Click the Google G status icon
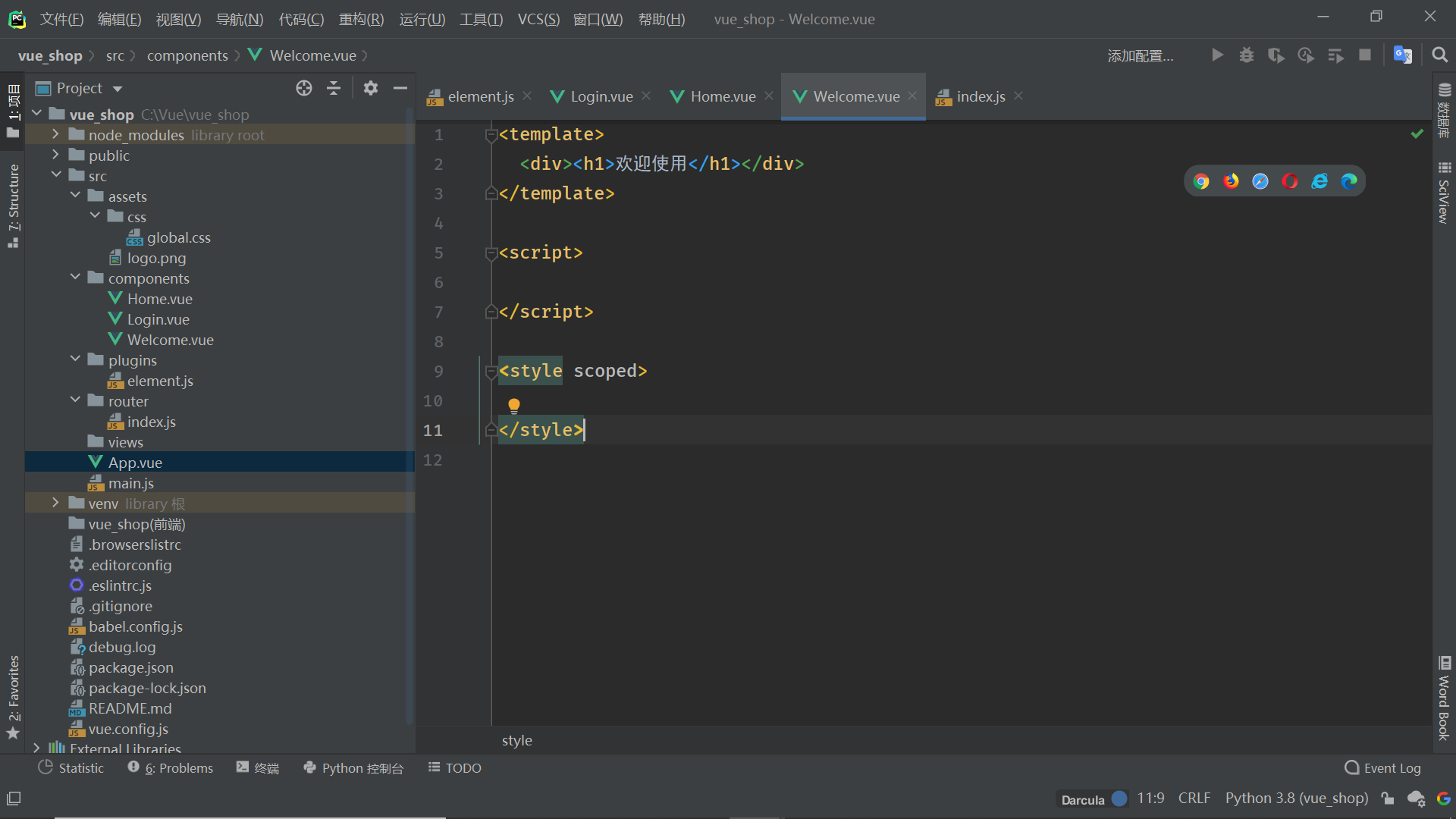Screen dimensions: 1456x819 click(1443, 799)
